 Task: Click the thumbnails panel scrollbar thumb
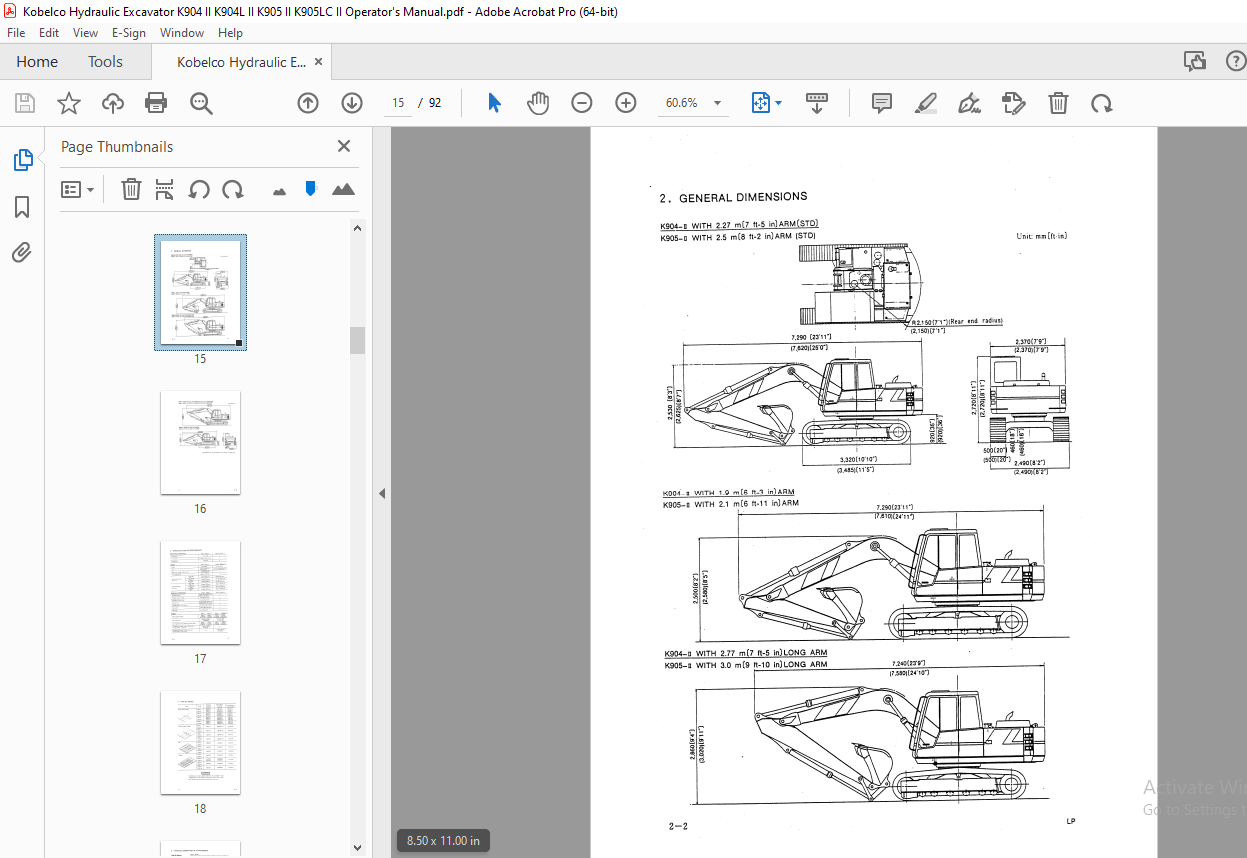[x=357, y=340]
